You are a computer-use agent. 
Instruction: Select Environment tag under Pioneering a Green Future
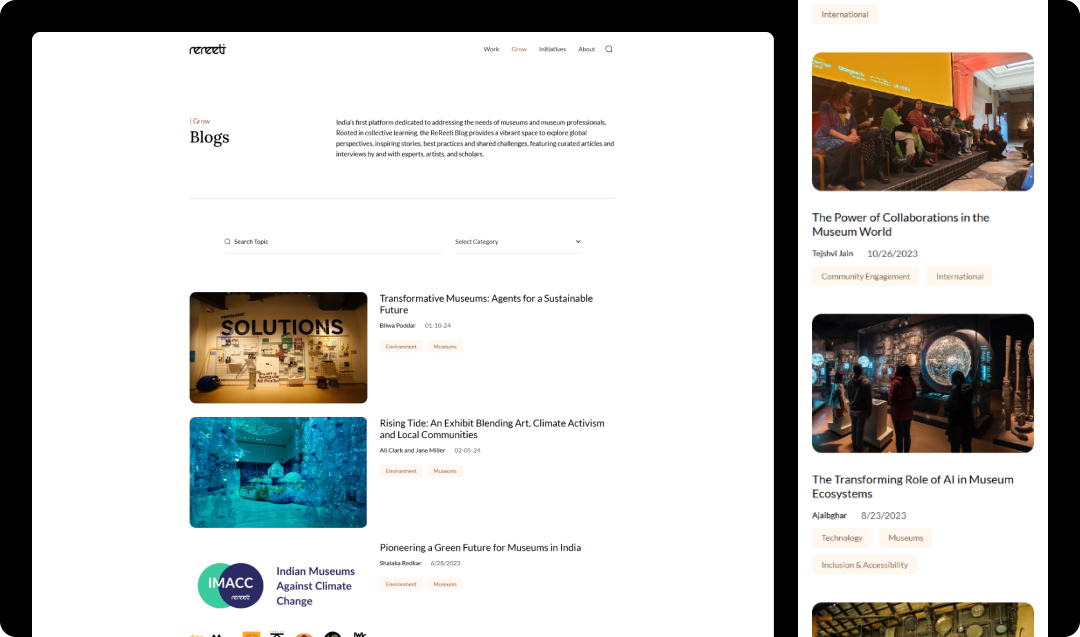(x=401, y=584)
